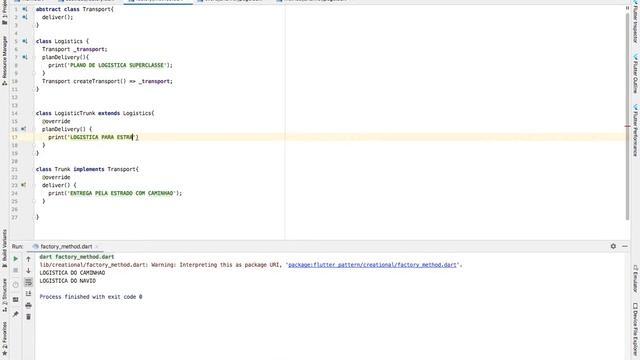640x360 pixels.
Task: Clear console with the trash icon
Action: pos(28,316)
